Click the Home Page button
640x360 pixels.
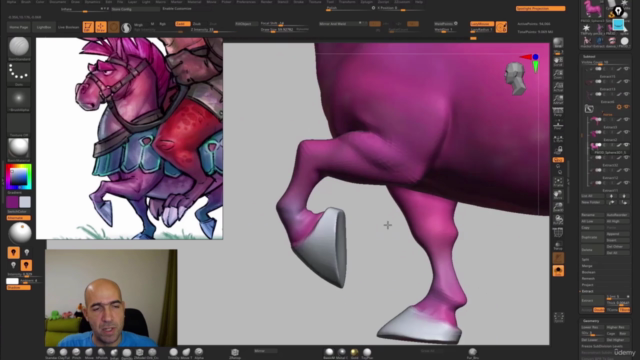19,27
